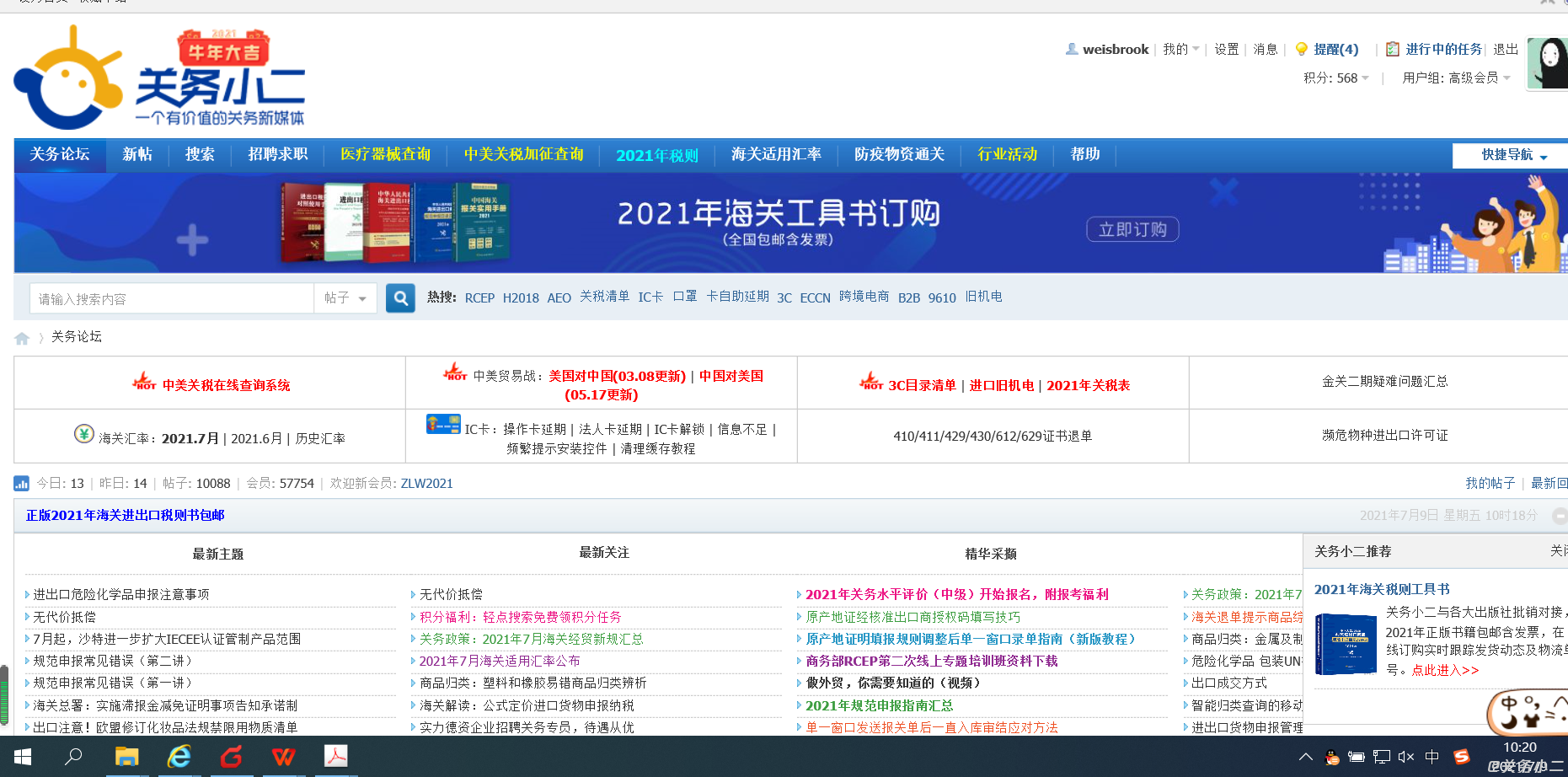Show hidden tray icons chevron
This screenshot has width=1568, height=777.
point(1305,757)
